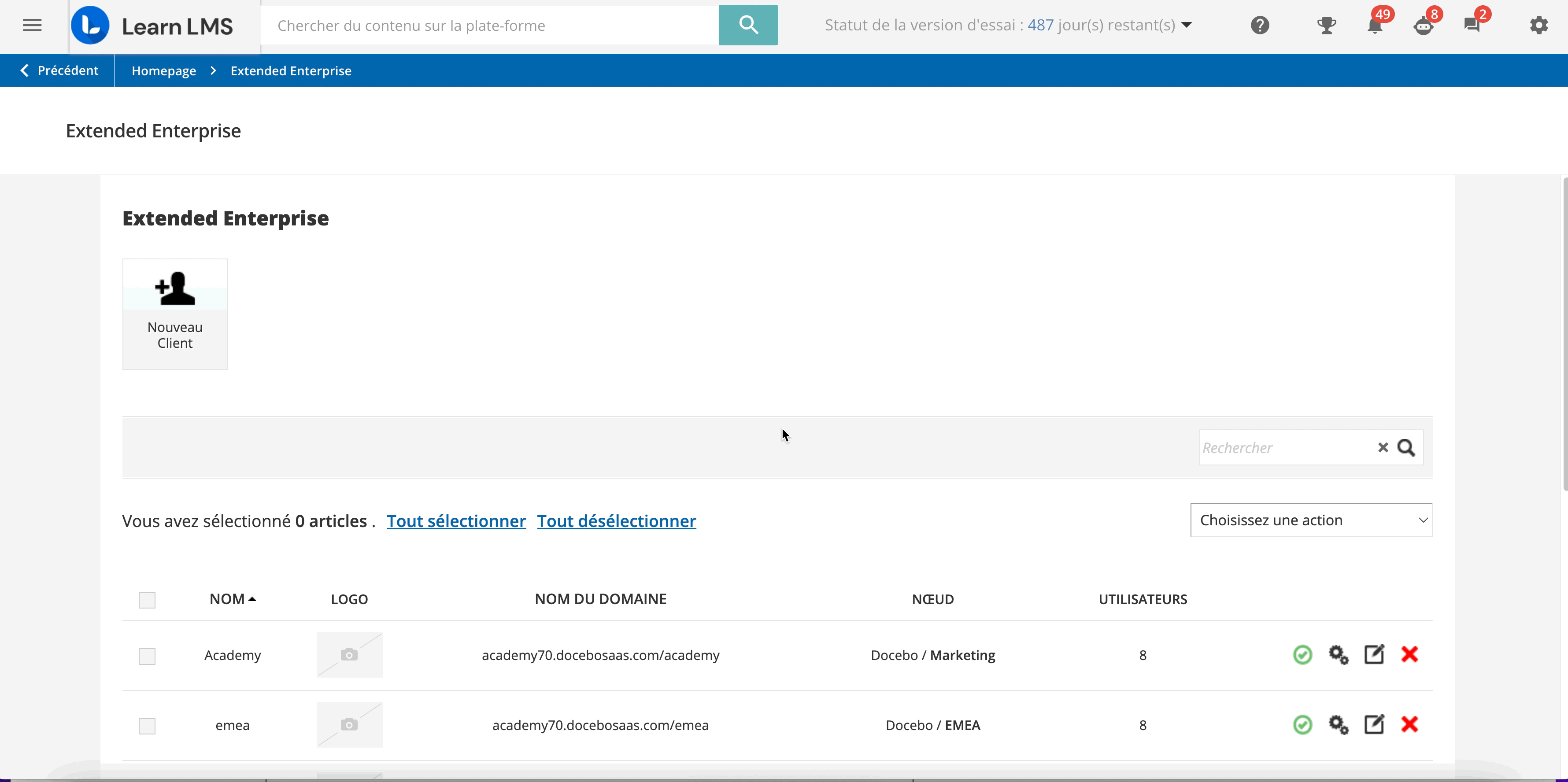
Task: Click the NOM DU DOMAINE column header
Action: (600, 599)
